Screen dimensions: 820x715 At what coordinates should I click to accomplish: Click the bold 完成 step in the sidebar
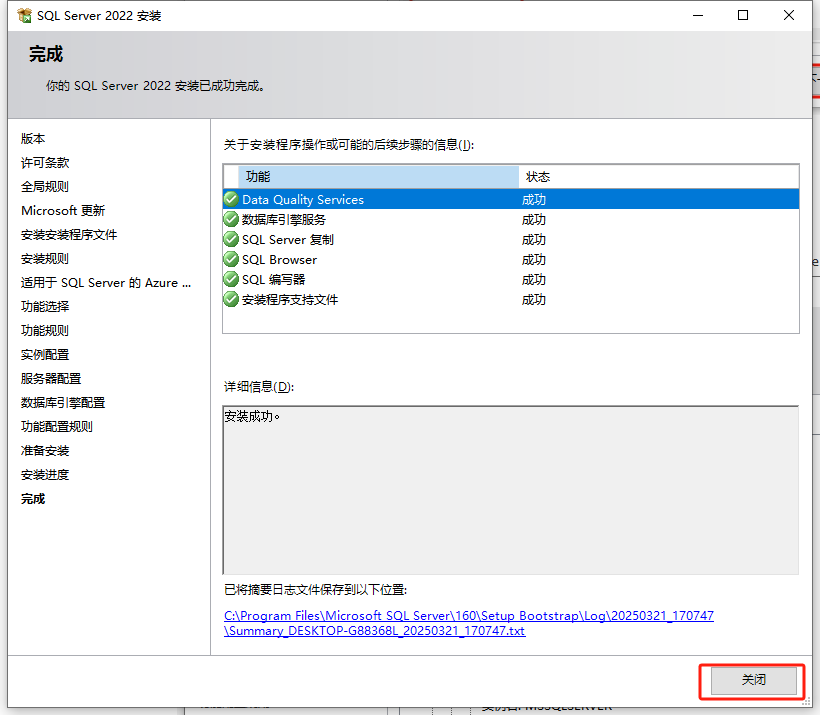point(33,499)
